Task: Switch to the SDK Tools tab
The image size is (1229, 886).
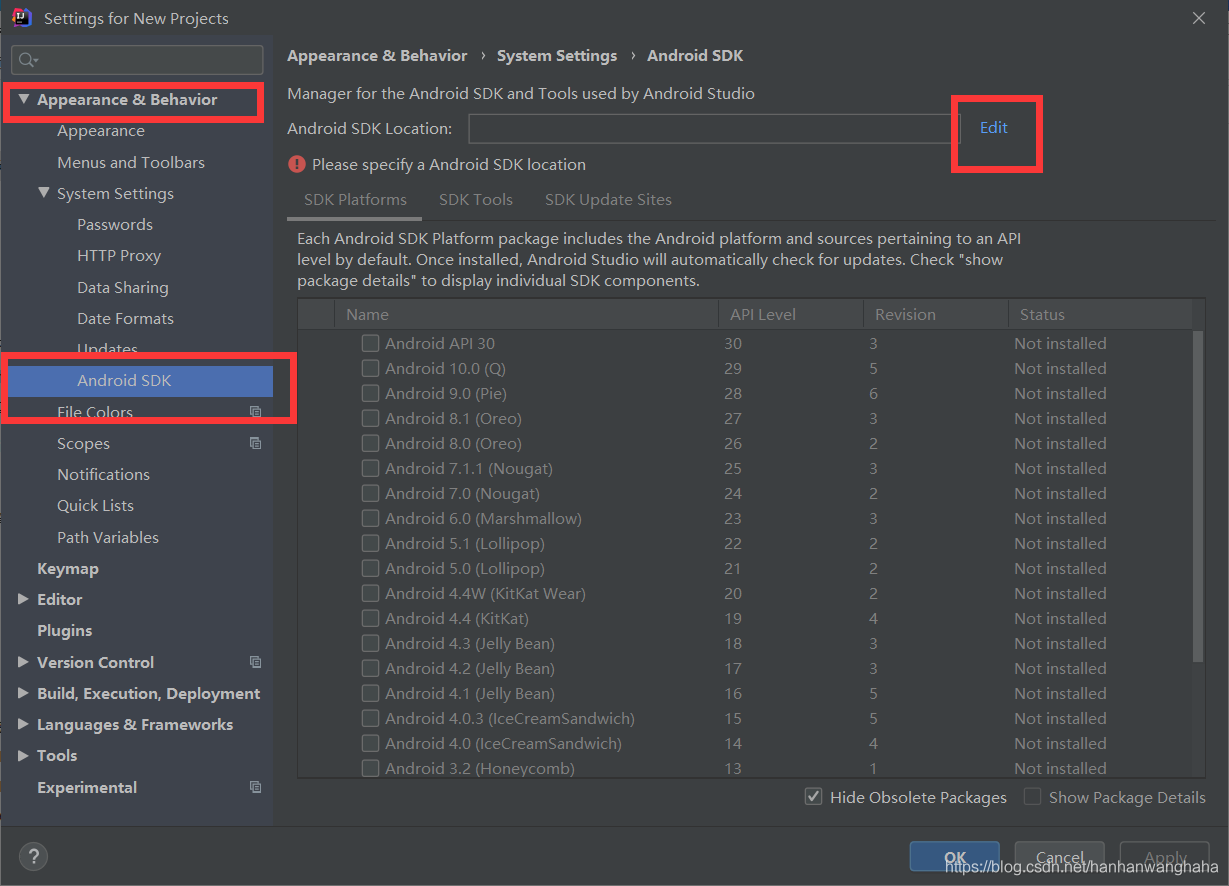Action: tap(475, 199)
